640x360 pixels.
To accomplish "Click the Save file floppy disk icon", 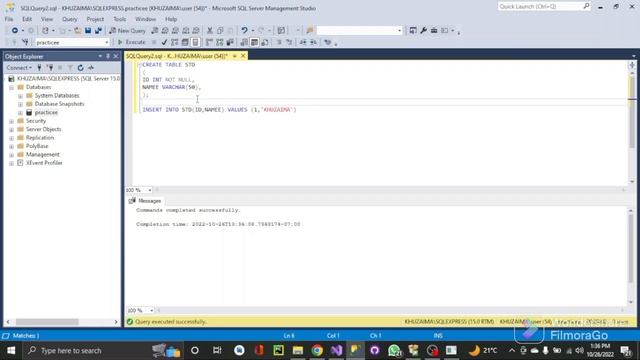I will tap(88, 31).
